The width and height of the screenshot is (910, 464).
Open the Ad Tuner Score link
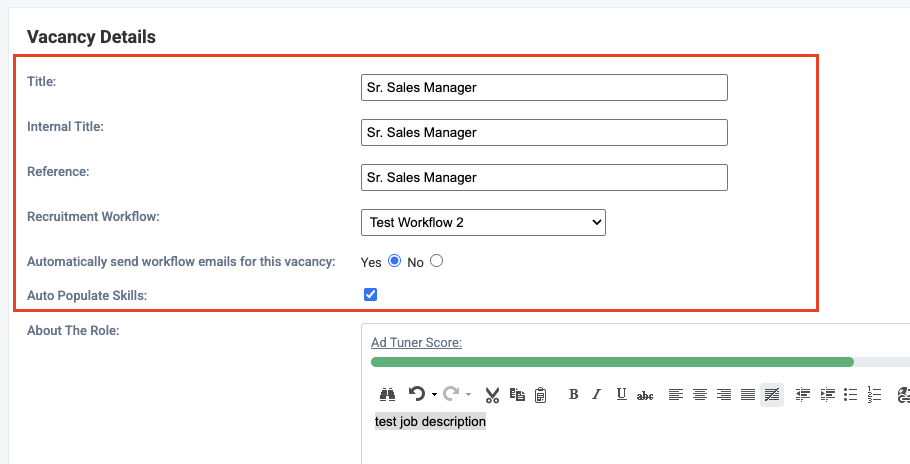point(416,342)
